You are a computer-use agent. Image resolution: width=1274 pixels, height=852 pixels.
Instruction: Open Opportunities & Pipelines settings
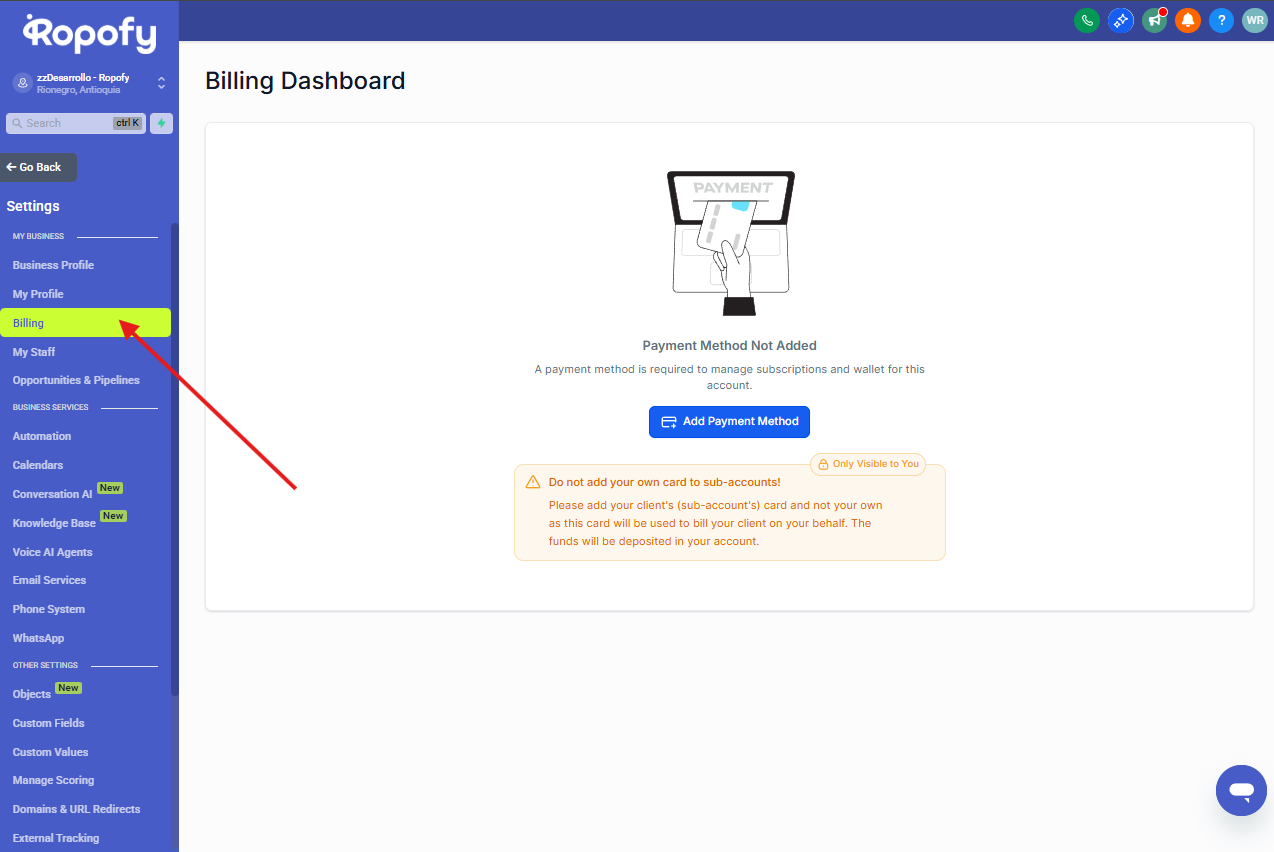76,380
